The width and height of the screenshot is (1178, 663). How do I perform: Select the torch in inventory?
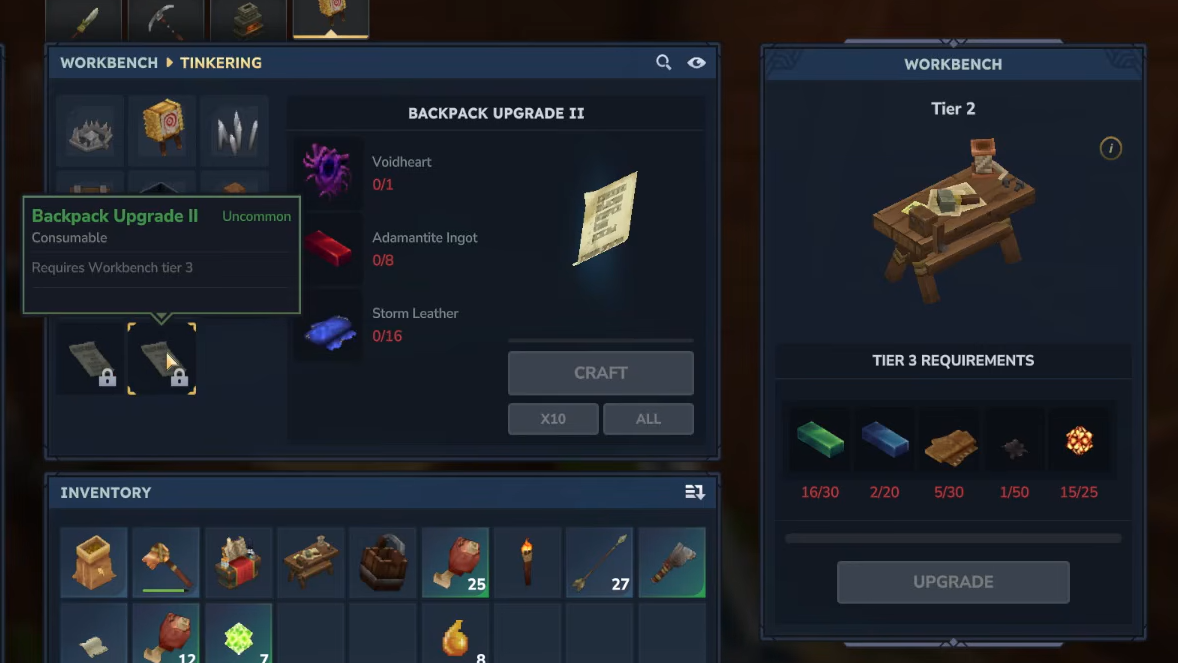tap(527, 562)
